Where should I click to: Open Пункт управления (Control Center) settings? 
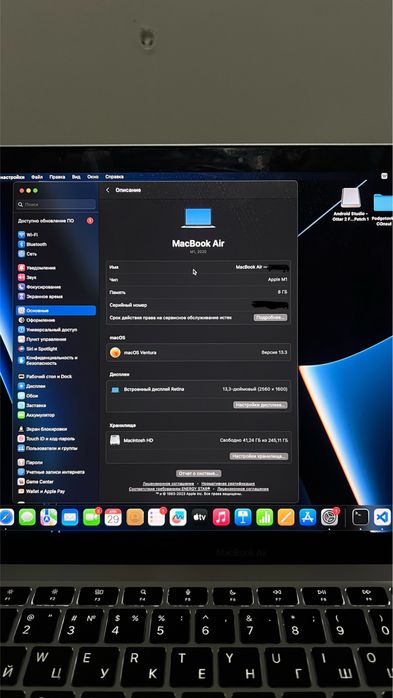pos(56,339)
